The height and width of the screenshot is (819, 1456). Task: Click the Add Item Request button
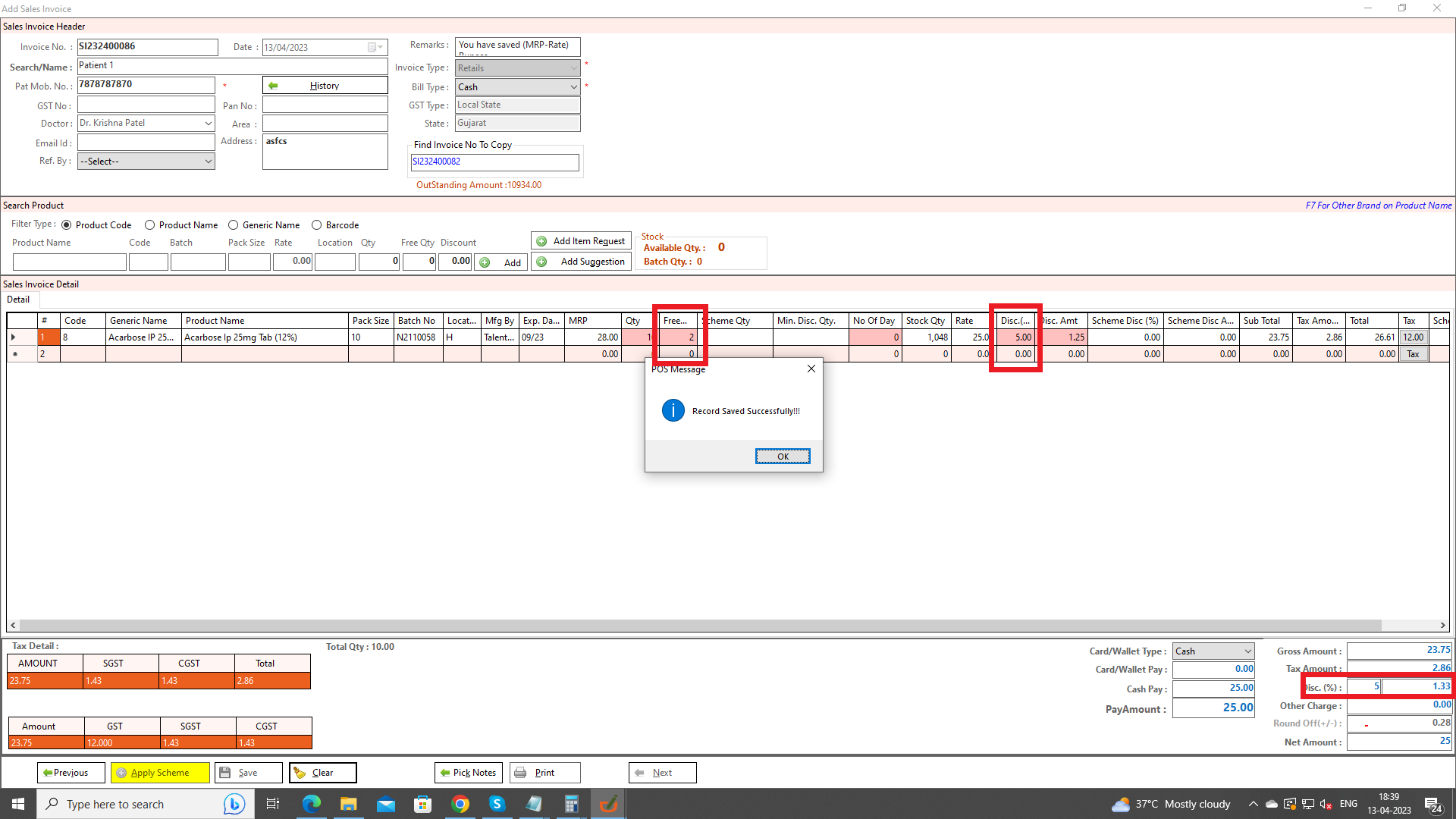[x=581, y=241]
